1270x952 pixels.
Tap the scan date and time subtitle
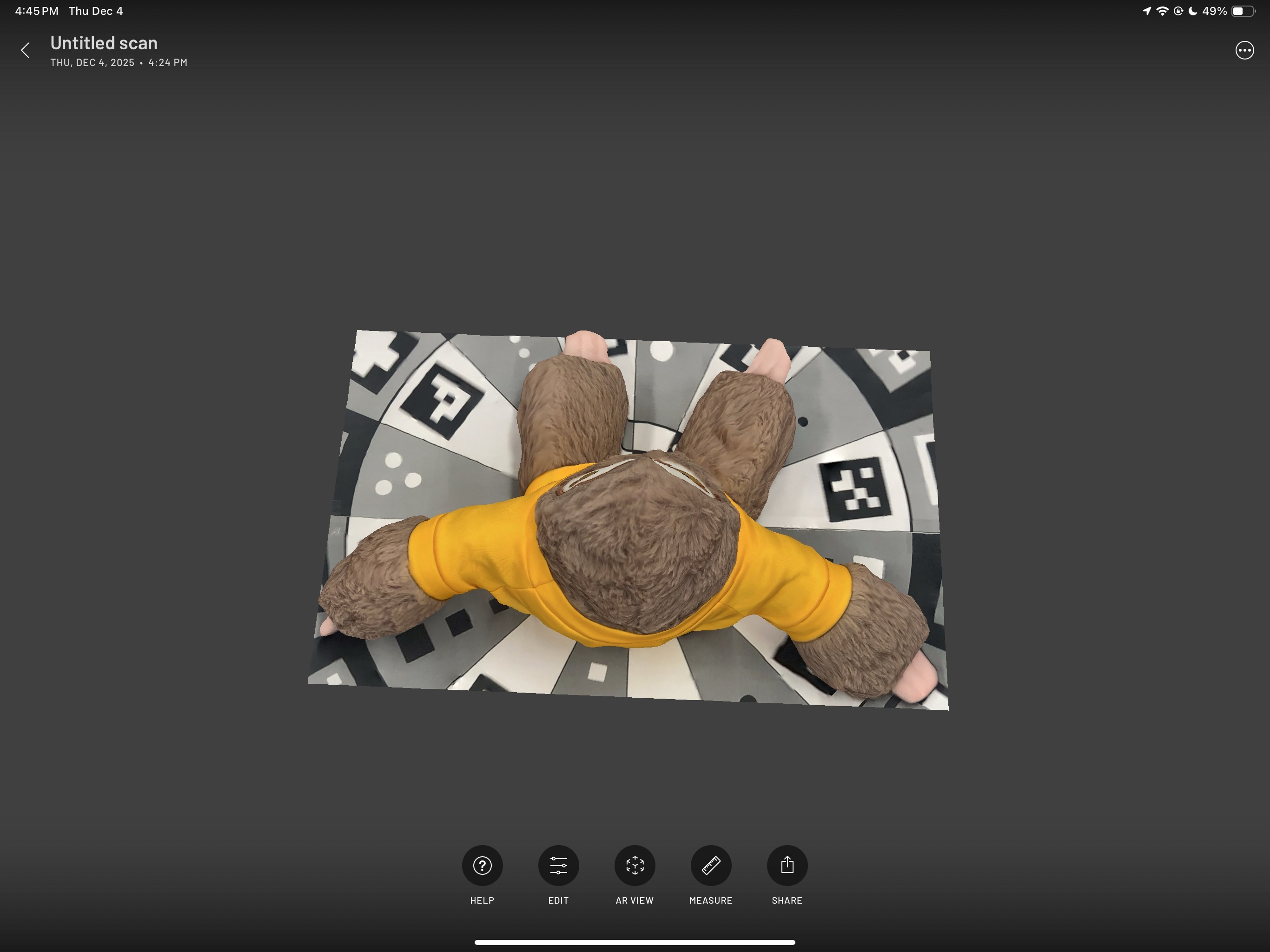click(x=118, y=63)
